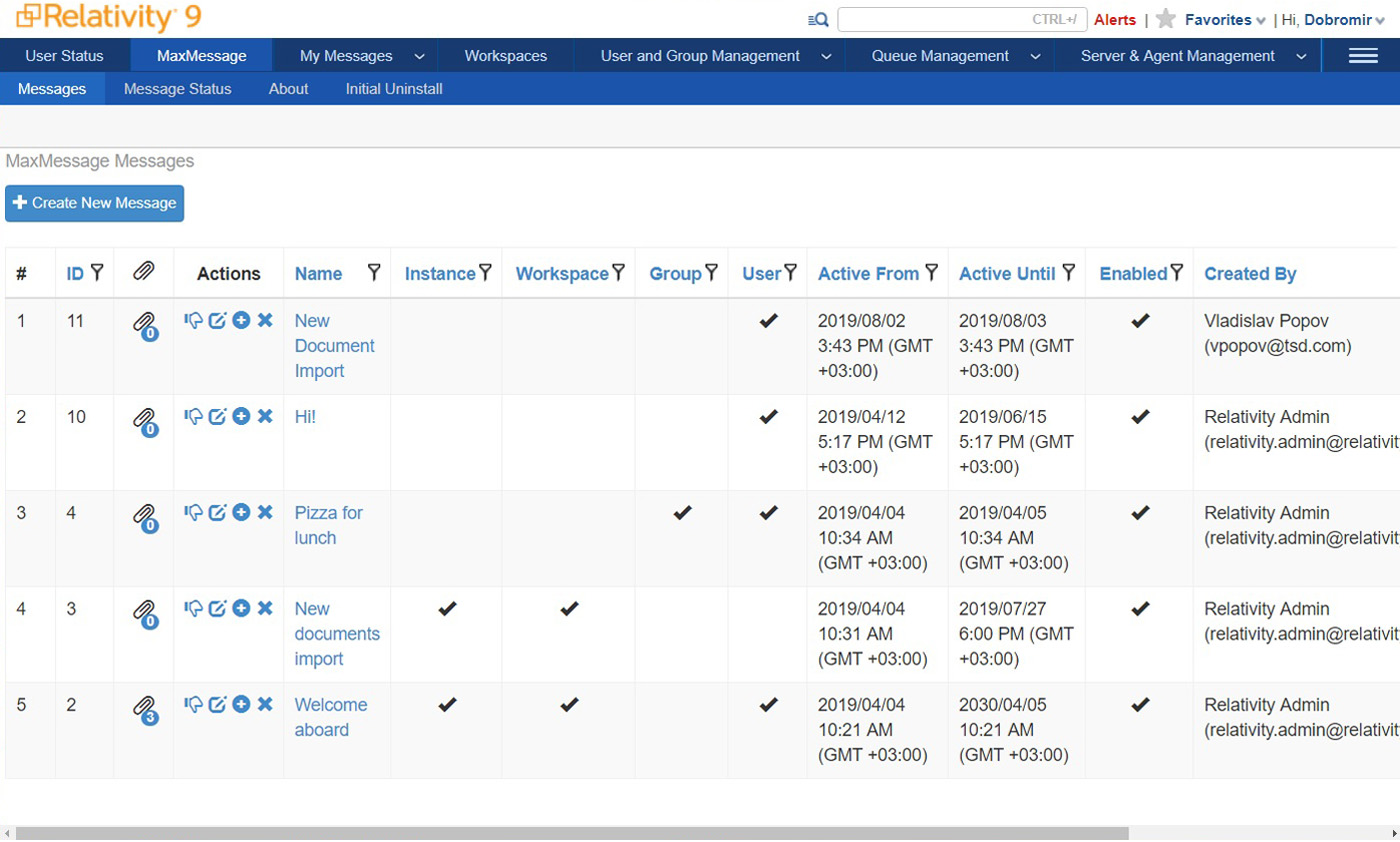The image size is (1400, 842).
Task: Open the Instance column filter
Action: tap(485, 273)
